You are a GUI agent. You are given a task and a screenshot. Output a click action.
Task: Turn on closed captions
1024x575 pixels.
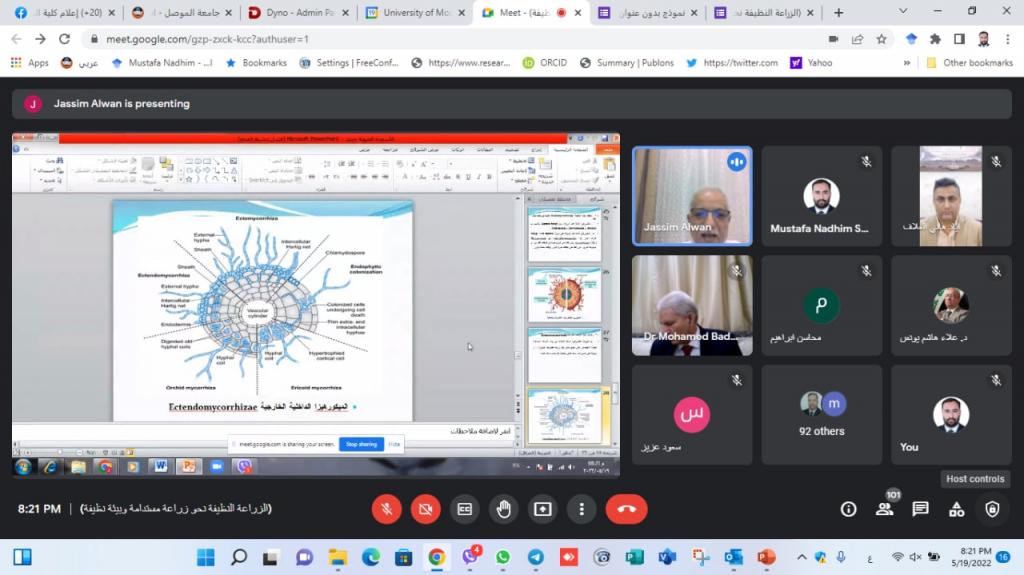tap(464, 509)
